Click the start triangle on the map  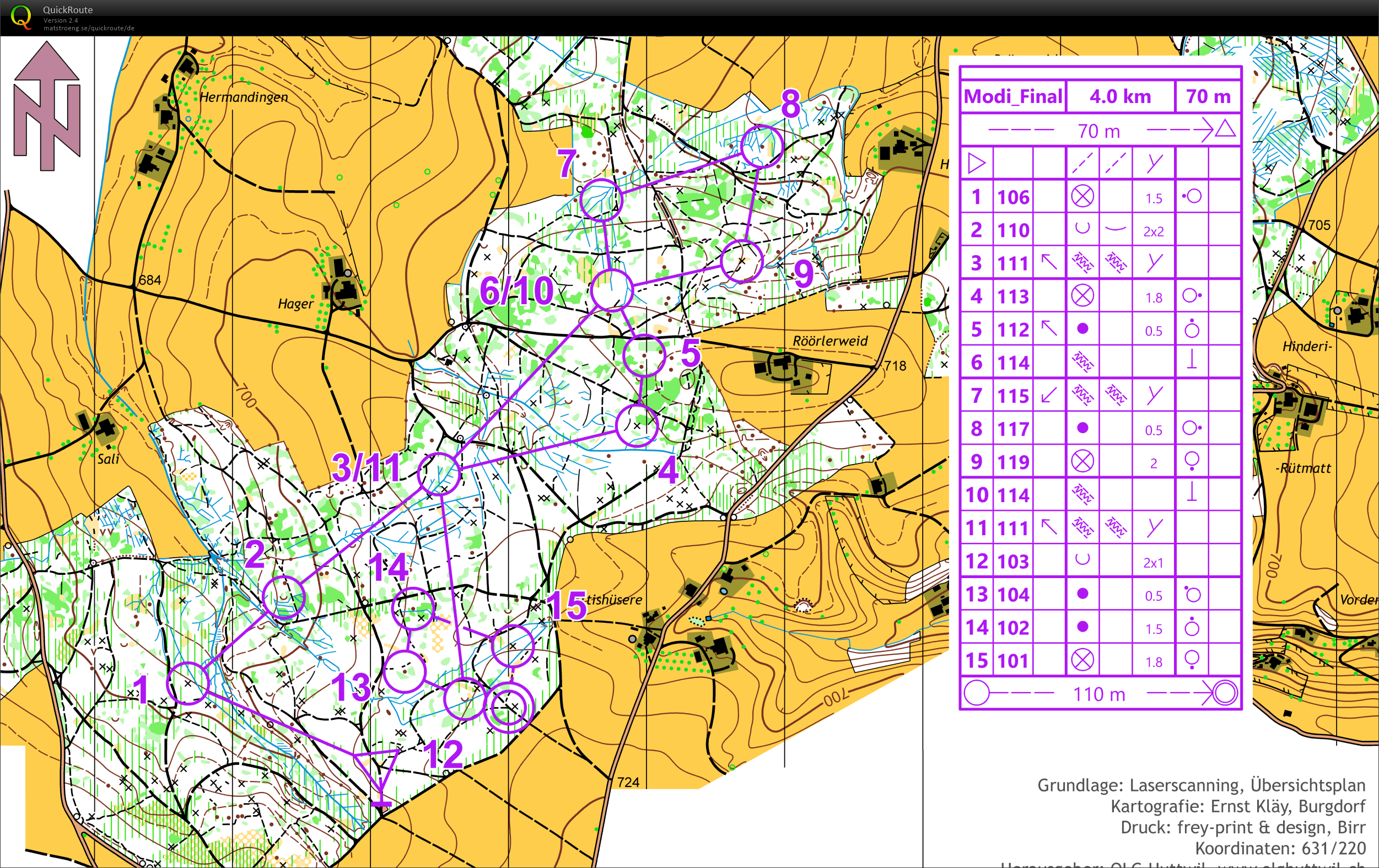[379, 766]
